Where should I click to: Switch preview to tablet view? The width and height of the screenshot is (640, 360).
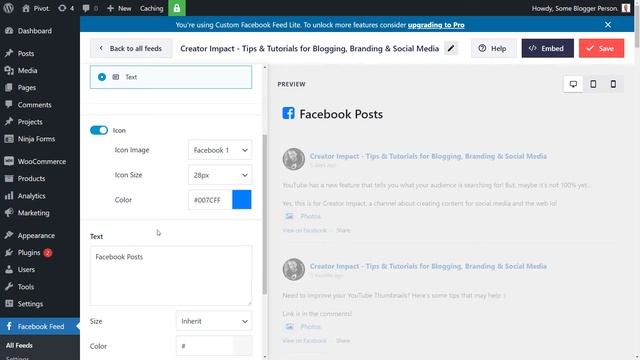coord(593,84)
